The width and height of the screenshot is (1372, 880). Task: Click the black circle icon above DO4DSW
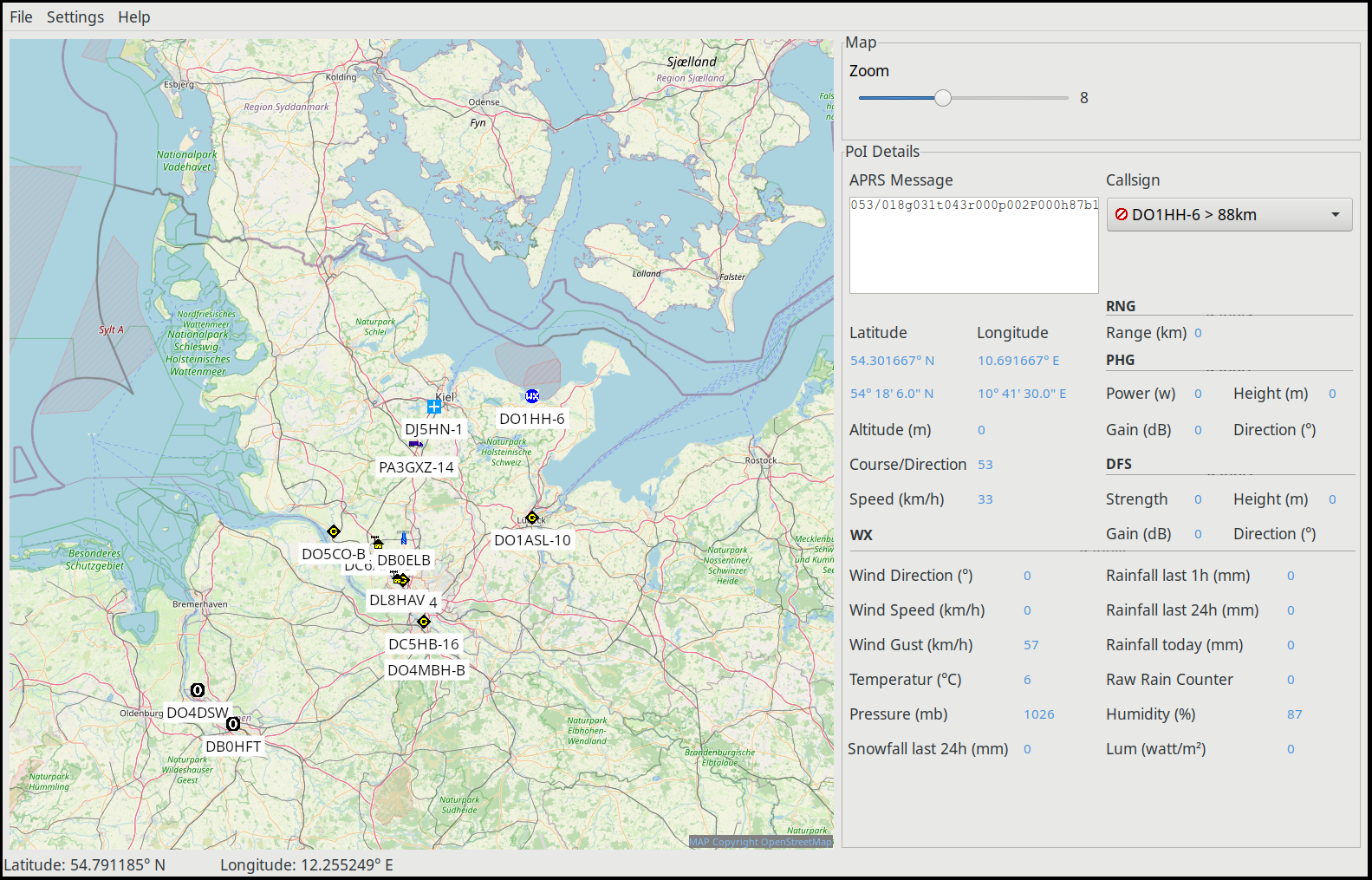point(198,690)
